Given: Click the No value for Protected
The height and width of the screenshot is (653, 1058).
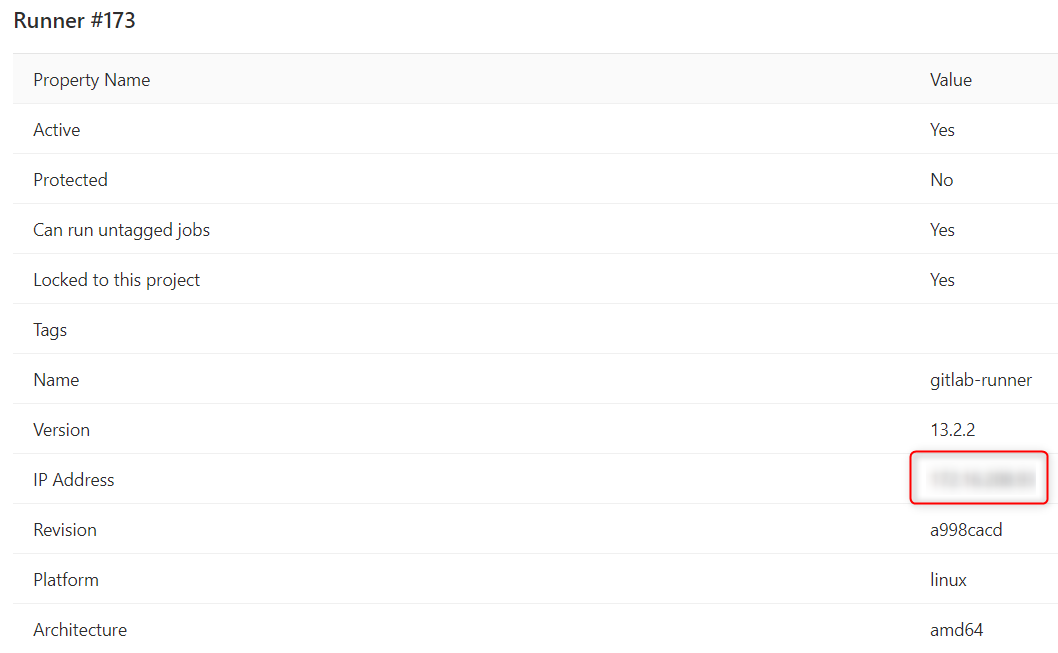Looking at the screenshot, I should click(941, 179).
